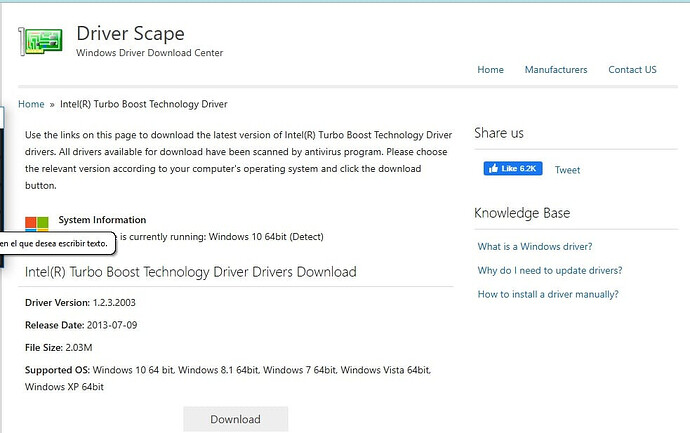
Task: Click the 'Share us' heading
Action: (499, 133)
